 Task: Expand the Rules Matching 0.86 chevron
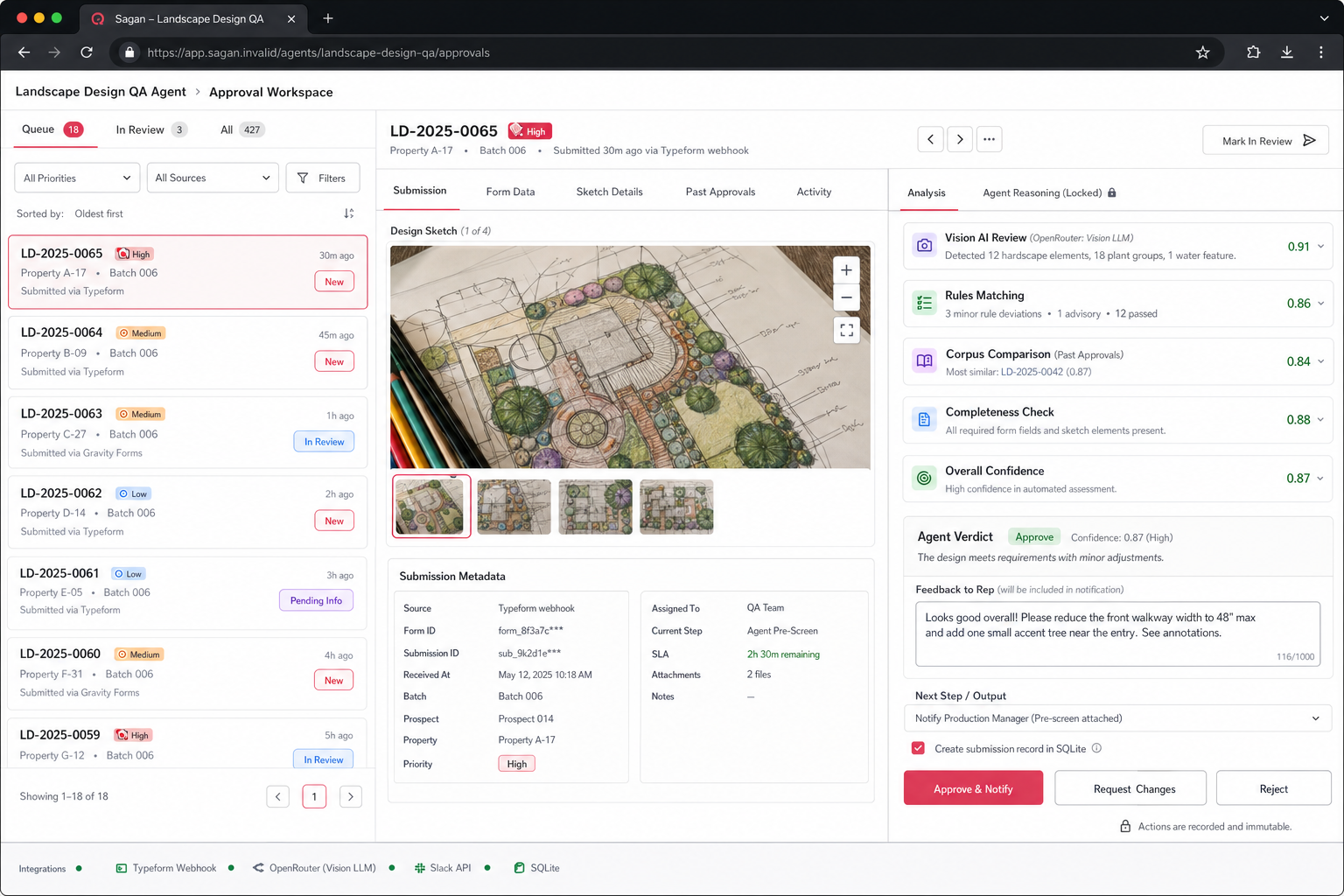[x=1320, y=304]
